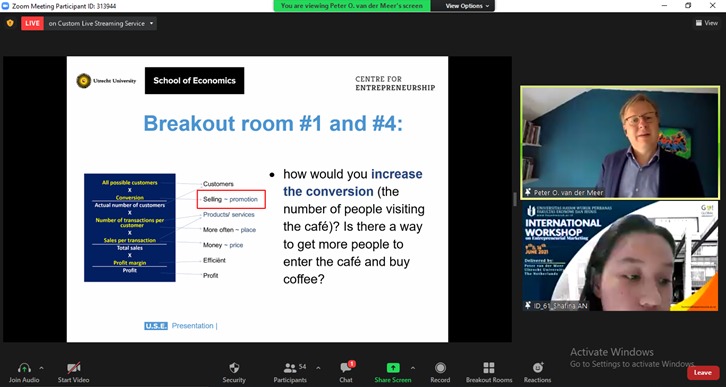Open the live streaming service dropdown
This screenshot has height=387, width=726.
(101, 24)
